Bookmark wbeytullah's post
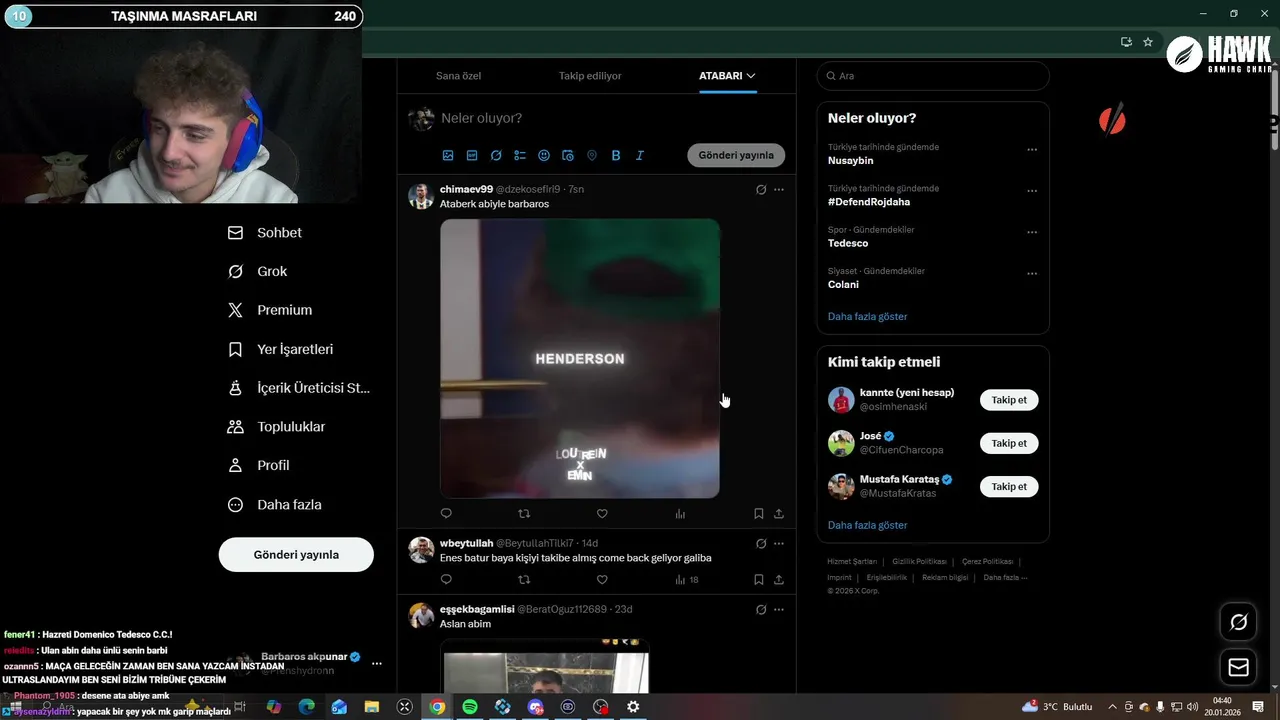Image resolution: width=1280 pixels, height=720 pixels. [x=759, y=579]
